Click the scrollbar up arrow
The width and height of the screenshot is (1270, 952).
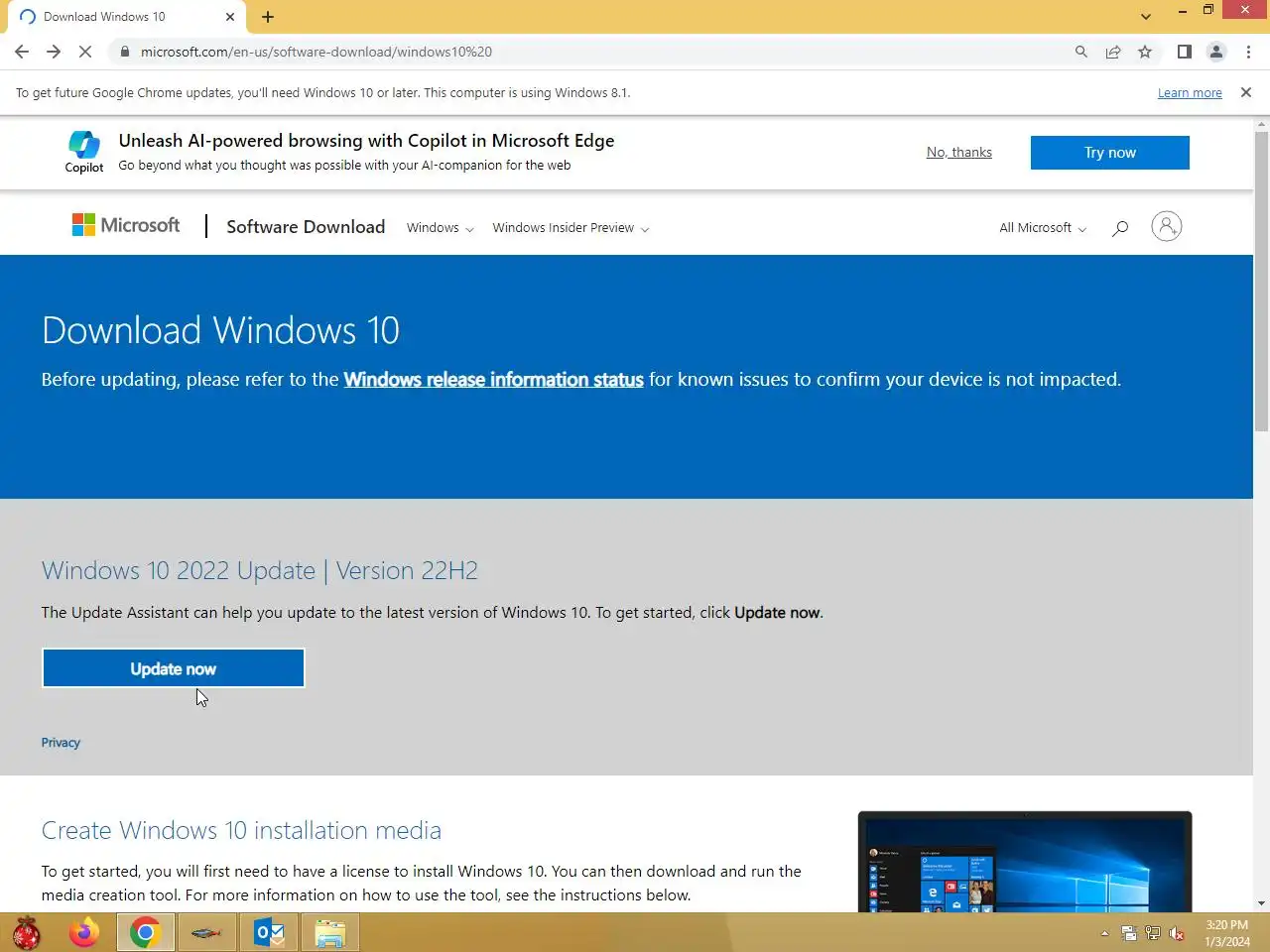click(x=1262, y=125)
